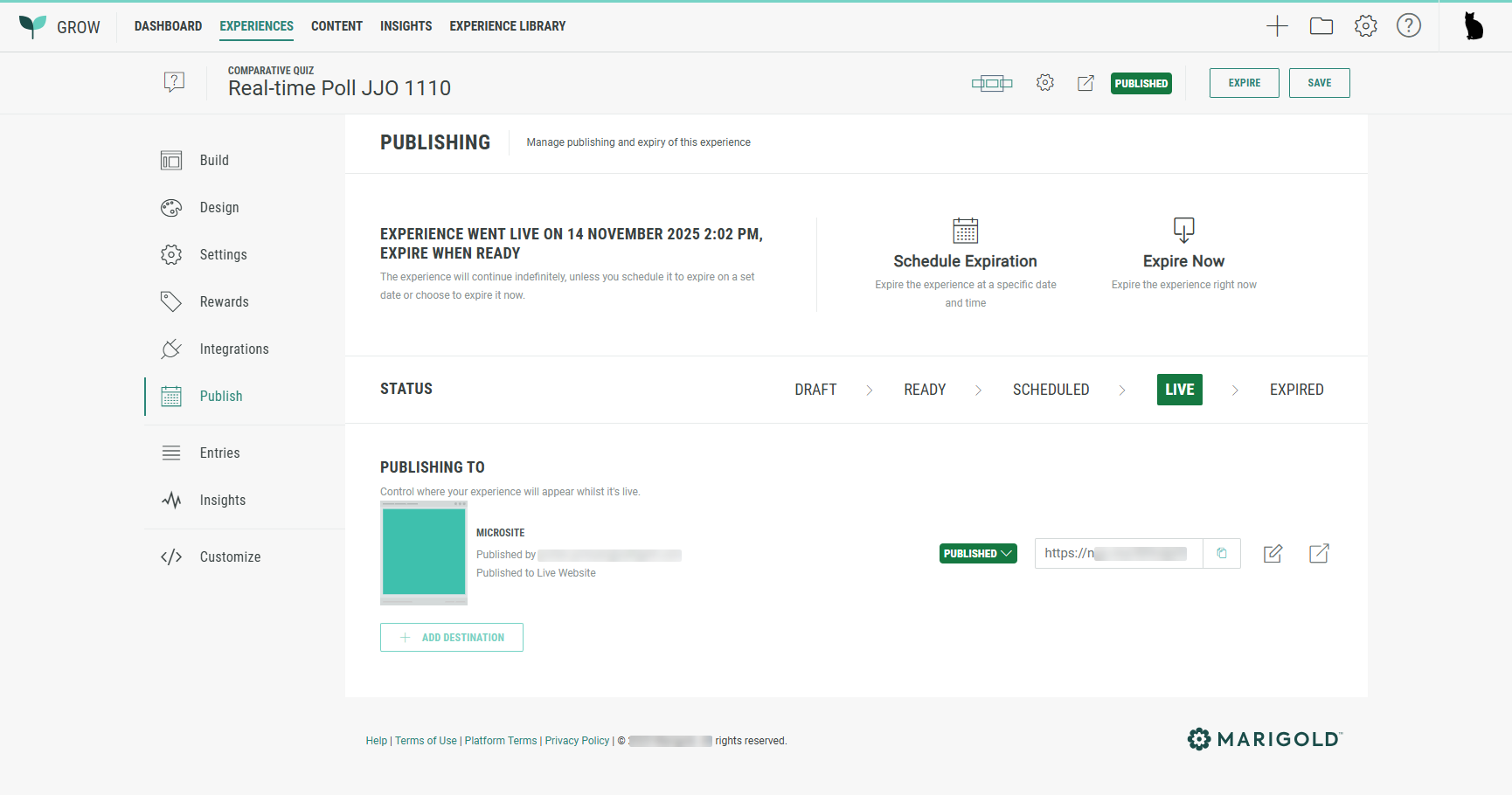Image resolution: width=1512 pixels, height=795 pixels.
Task: Switch to the Insights top menu
Action: tap(406, 26)
